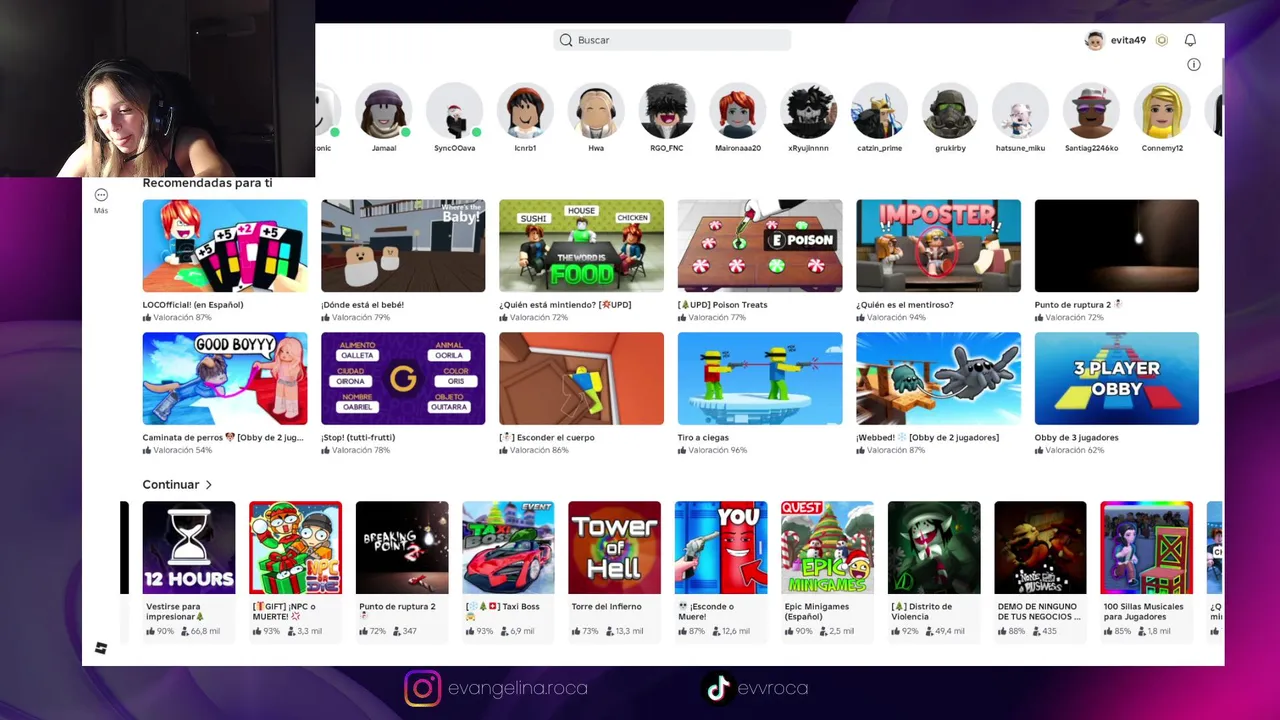The image size is (1280, 720).
Task: Open Esconder el cuerpo game thumbnail
Action: click(x=581, y=379)
